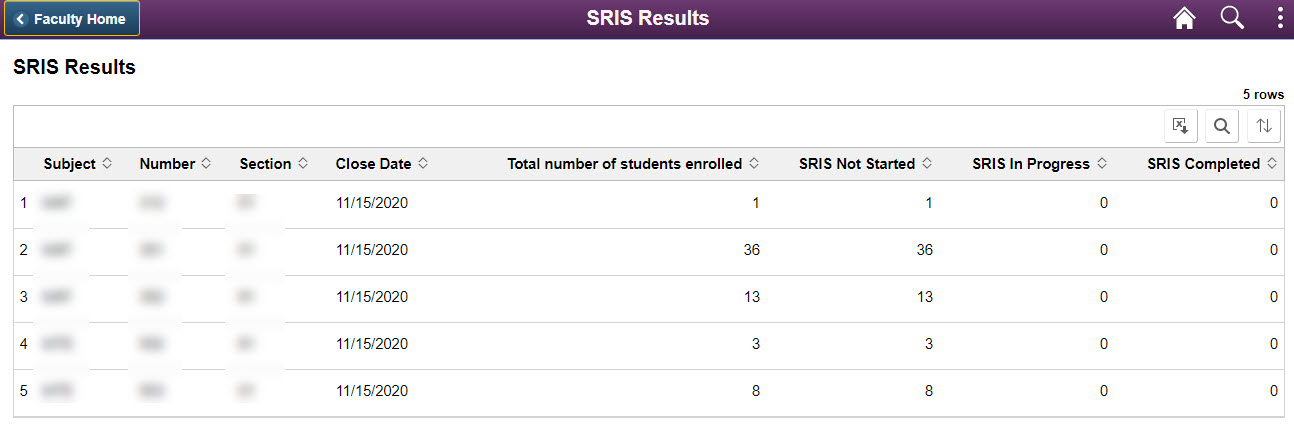1294x424 pixels.
Task: Sort by SRIS Completed column
Action: (x=1211, y=164)
